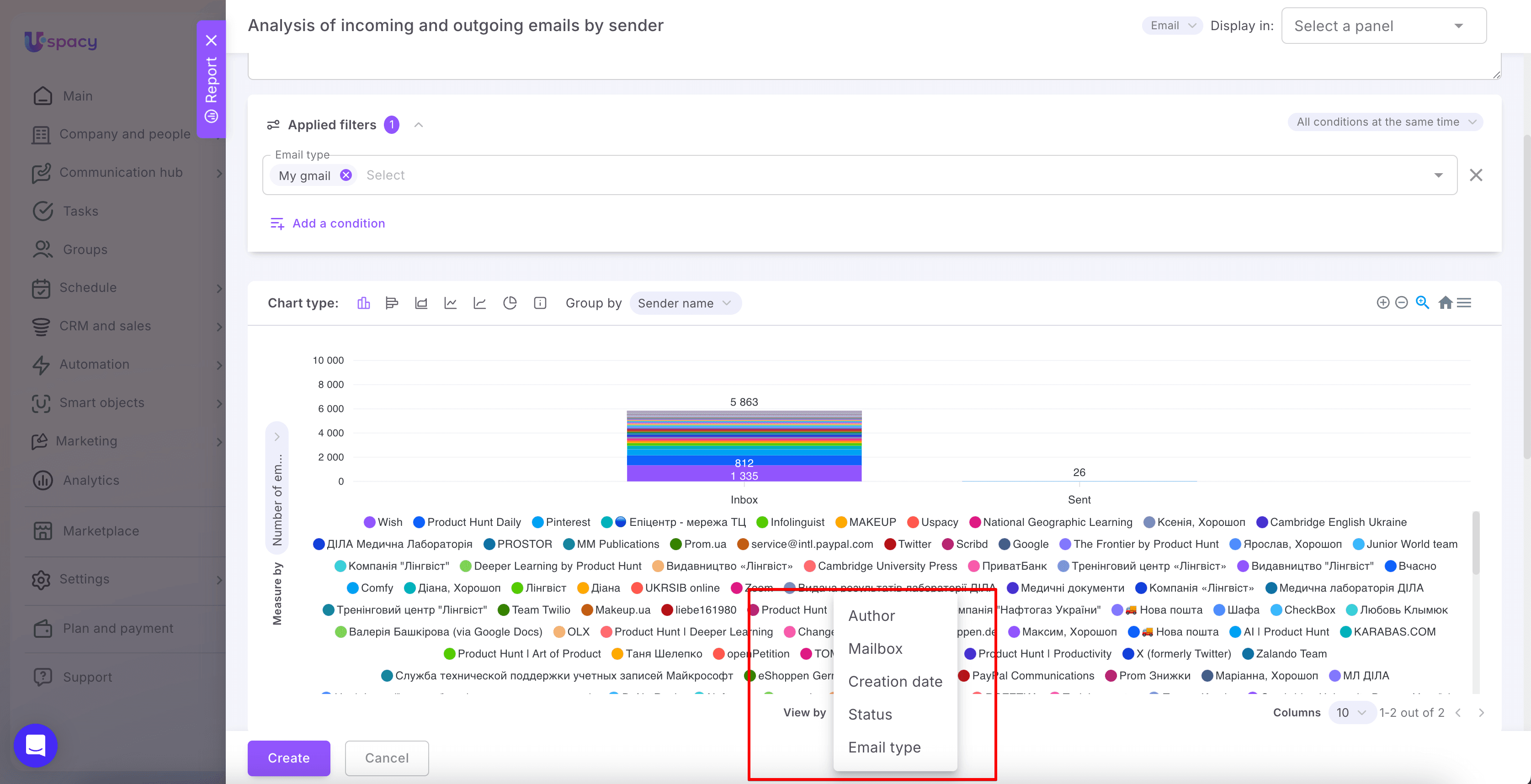Reset chart zoom with home icon
This screenshot has width=1531, height=784.
[1446, 303]
